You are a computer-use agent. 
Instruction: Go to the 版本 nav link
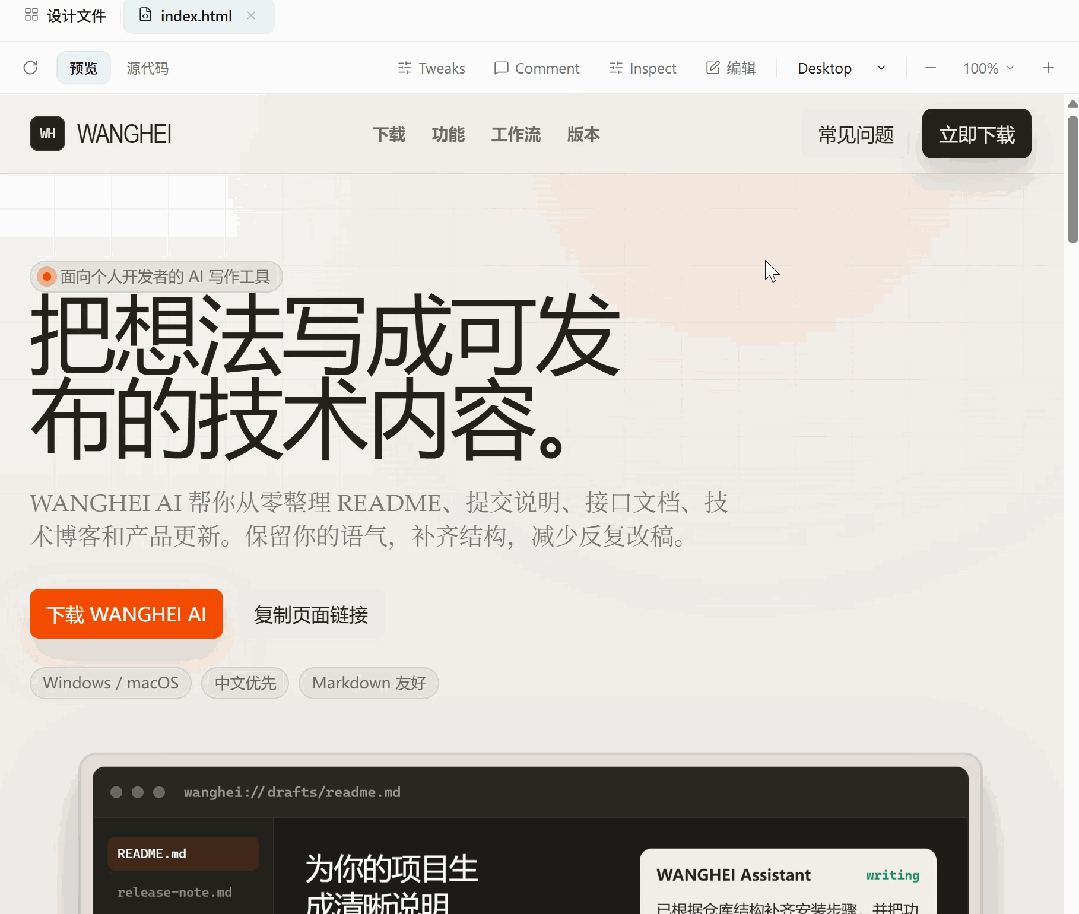[583, 134]
